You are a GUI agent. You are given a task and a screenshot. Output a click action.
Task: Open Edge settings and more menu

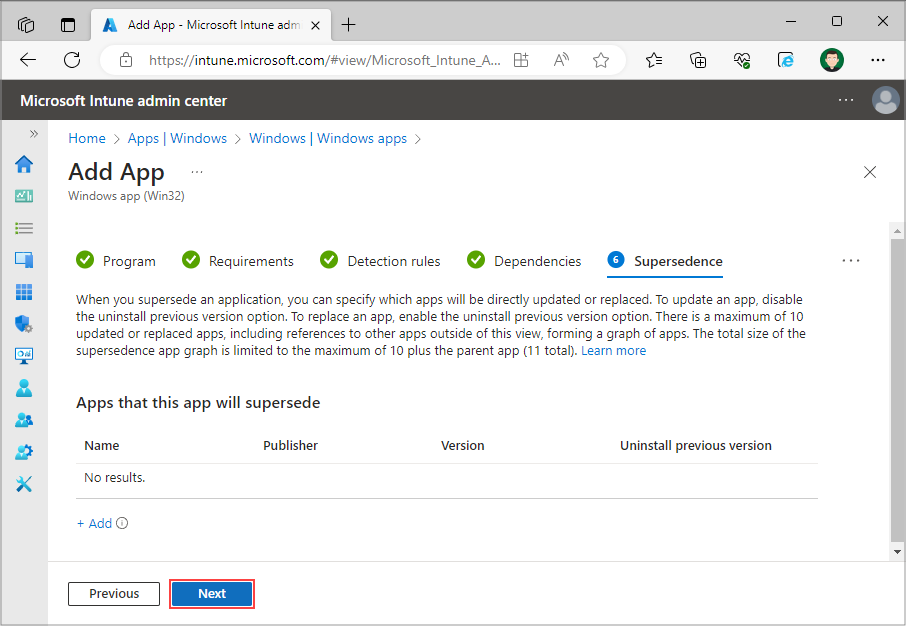point(878,60)
